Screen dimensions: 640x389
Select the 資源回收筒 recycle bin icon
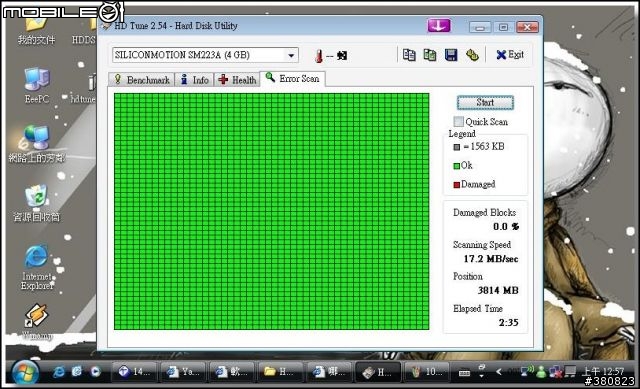point(36,203)
